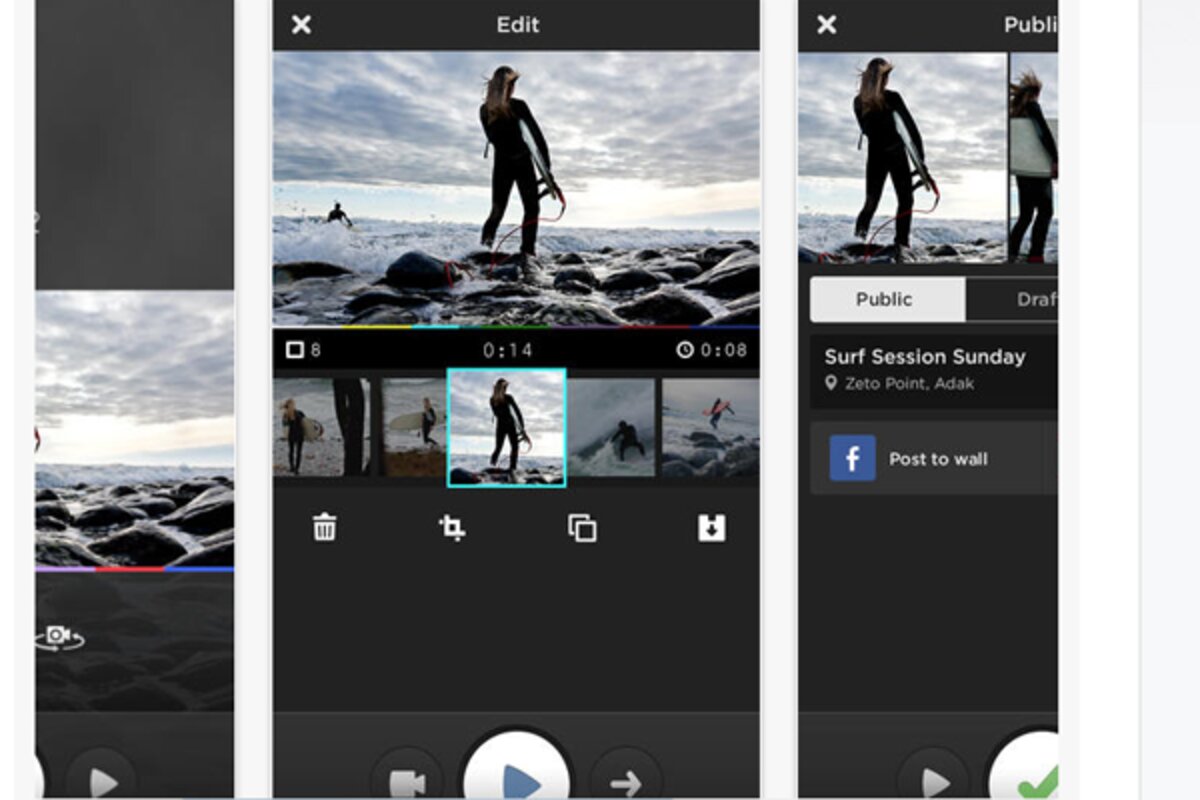Switch to the Draft tab
This screenshot has height=800, width=1200.
coord(1012,299)
